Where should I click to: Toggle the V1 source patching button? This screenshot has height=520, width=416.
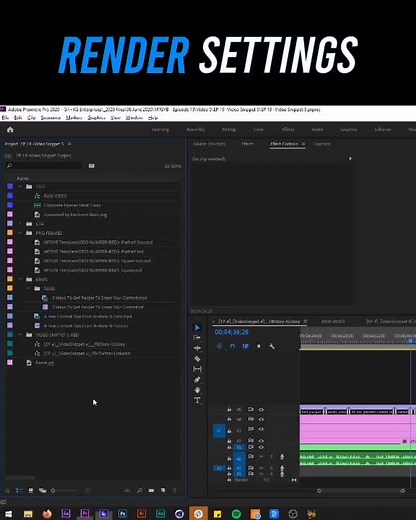coord(219,431)
